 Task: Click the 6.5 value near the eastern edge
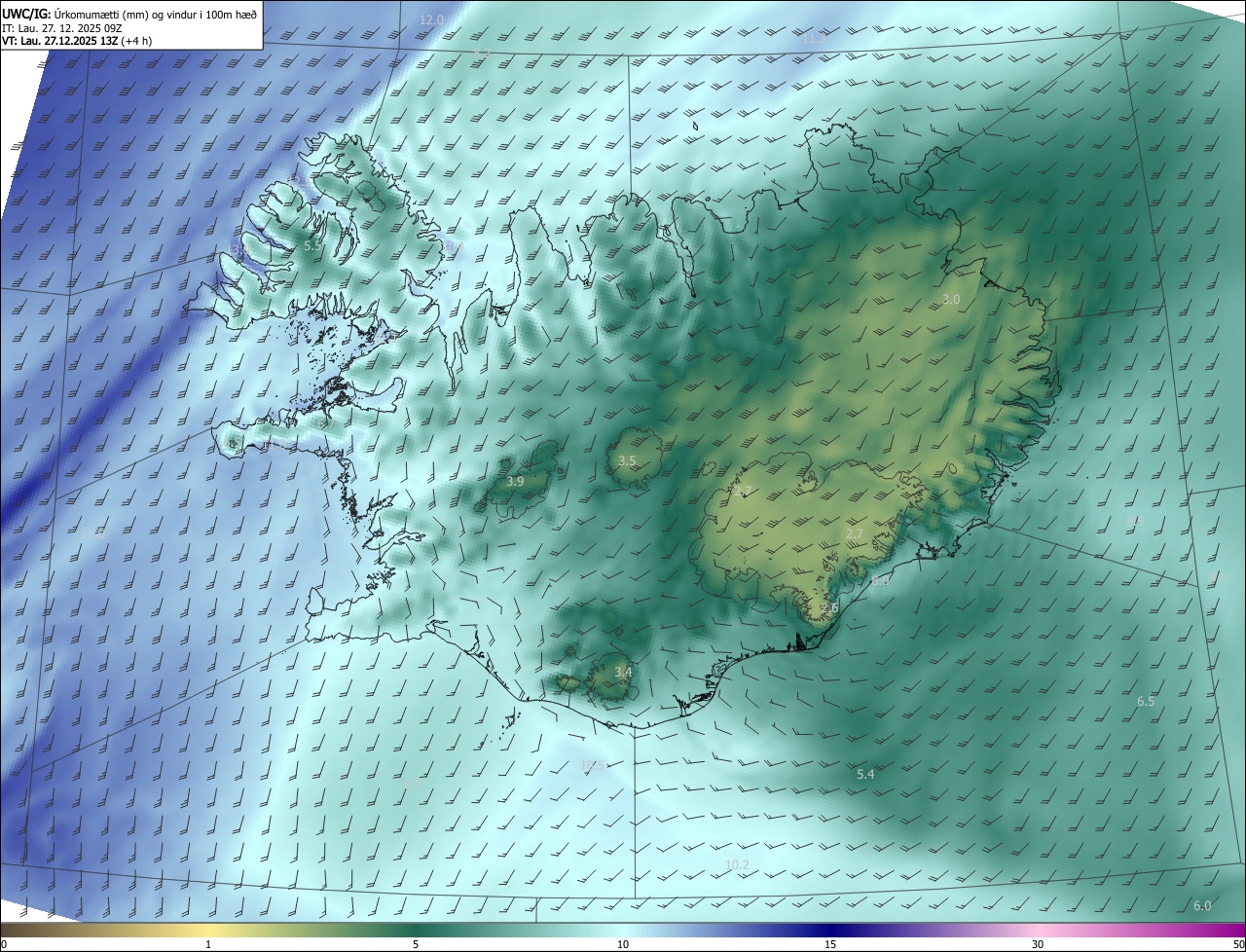[x=1146, y=702]
